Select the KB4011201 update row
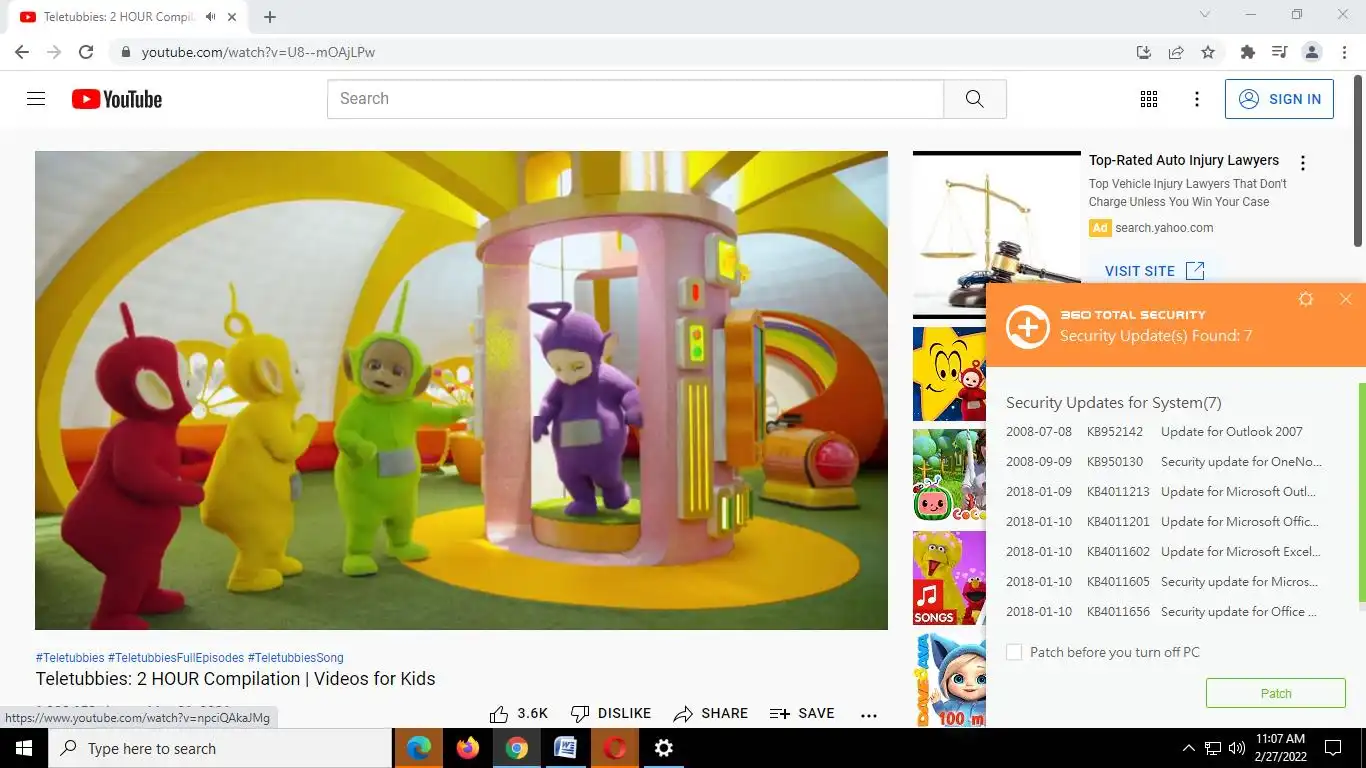The image size is (1366, 768). [1165, 522]
